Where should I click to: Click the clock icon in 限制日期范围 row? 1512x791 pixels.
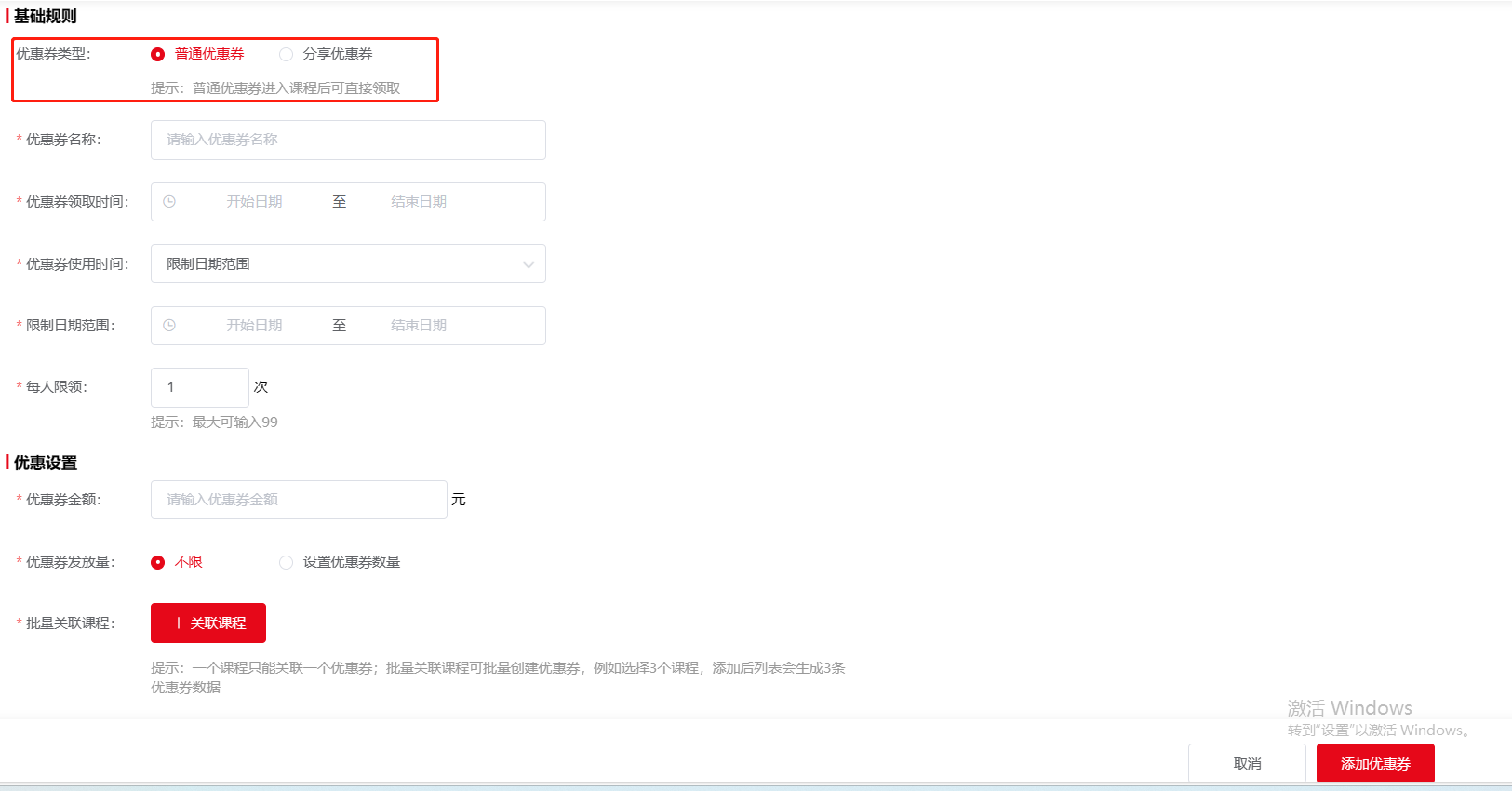pos(169,326)
